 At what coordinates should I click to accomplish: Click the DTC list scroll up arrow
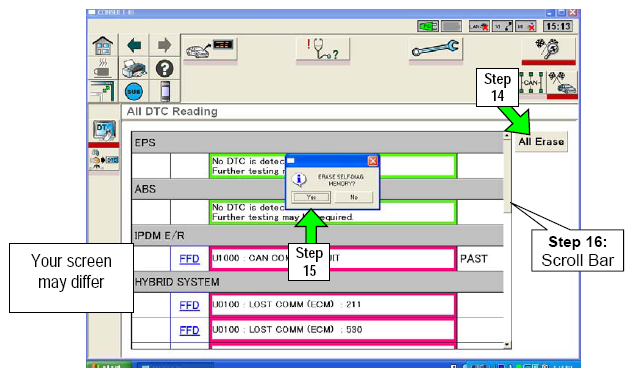point(507,136)
